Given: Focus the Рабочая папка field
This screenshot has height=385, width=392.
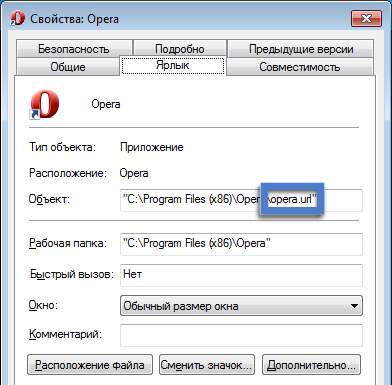Looking at the screenshot, I should tap(241, 244).
